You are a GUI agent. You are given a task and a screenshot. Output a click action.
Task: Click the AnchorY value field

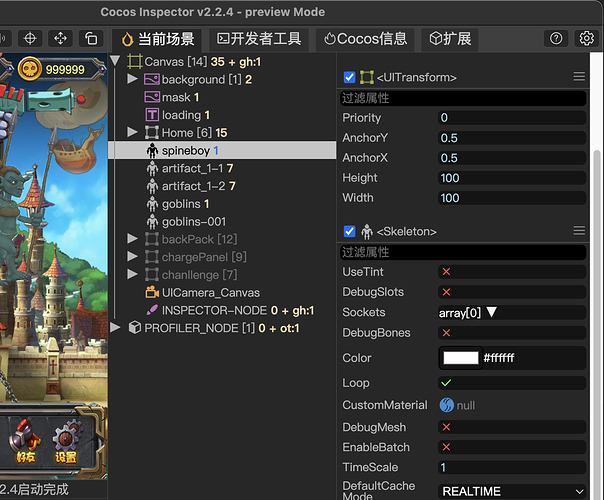(512, 138)
